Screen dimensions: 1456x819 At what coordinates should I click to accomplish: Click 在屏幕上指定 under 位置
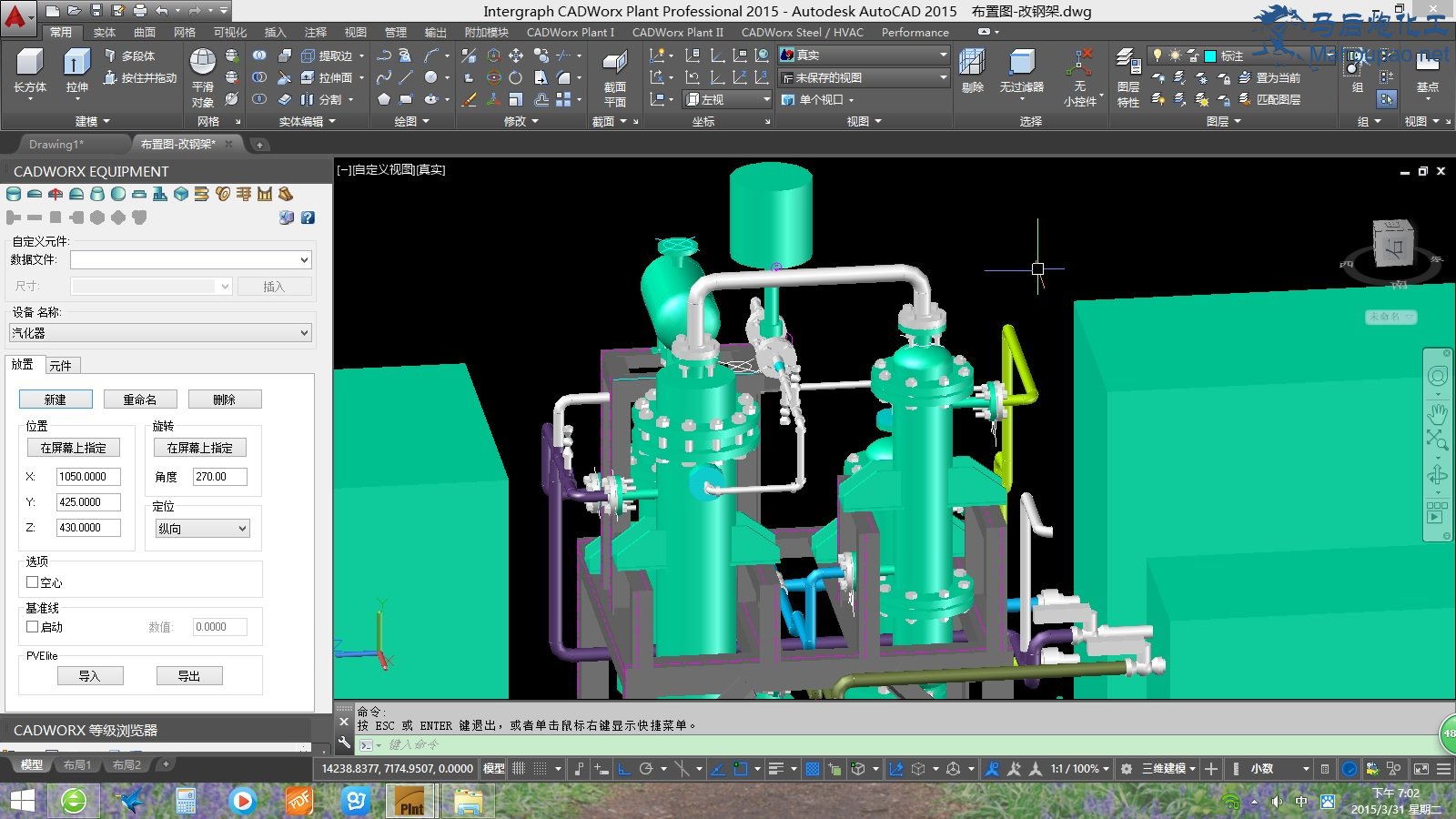(x=73, y=448)
